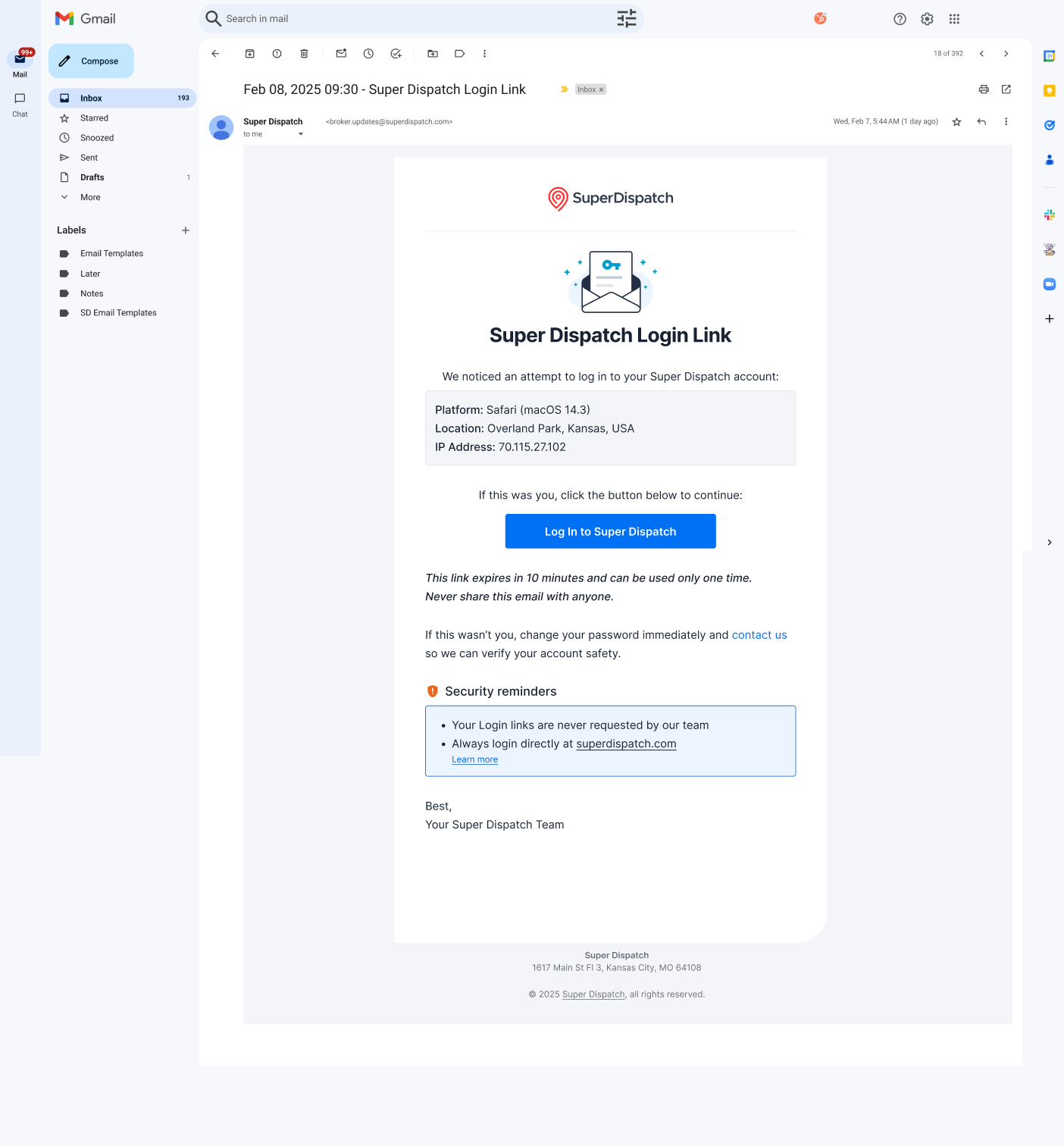Open more toolbar options menu
Screen dimensions: 1064x1146
click(485, 54)
